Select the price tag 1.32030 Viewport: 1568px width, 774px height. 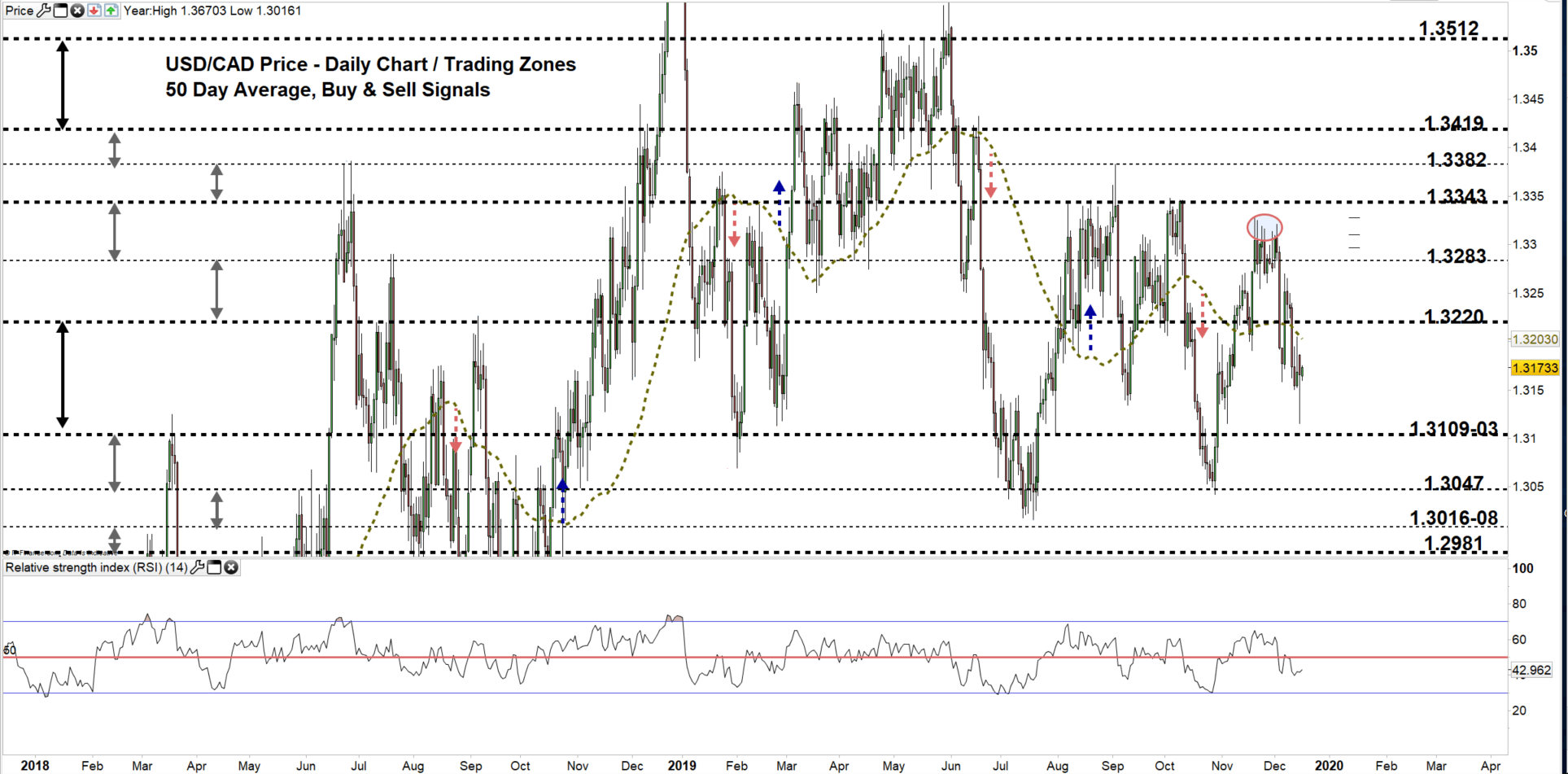click(1535, 339)
